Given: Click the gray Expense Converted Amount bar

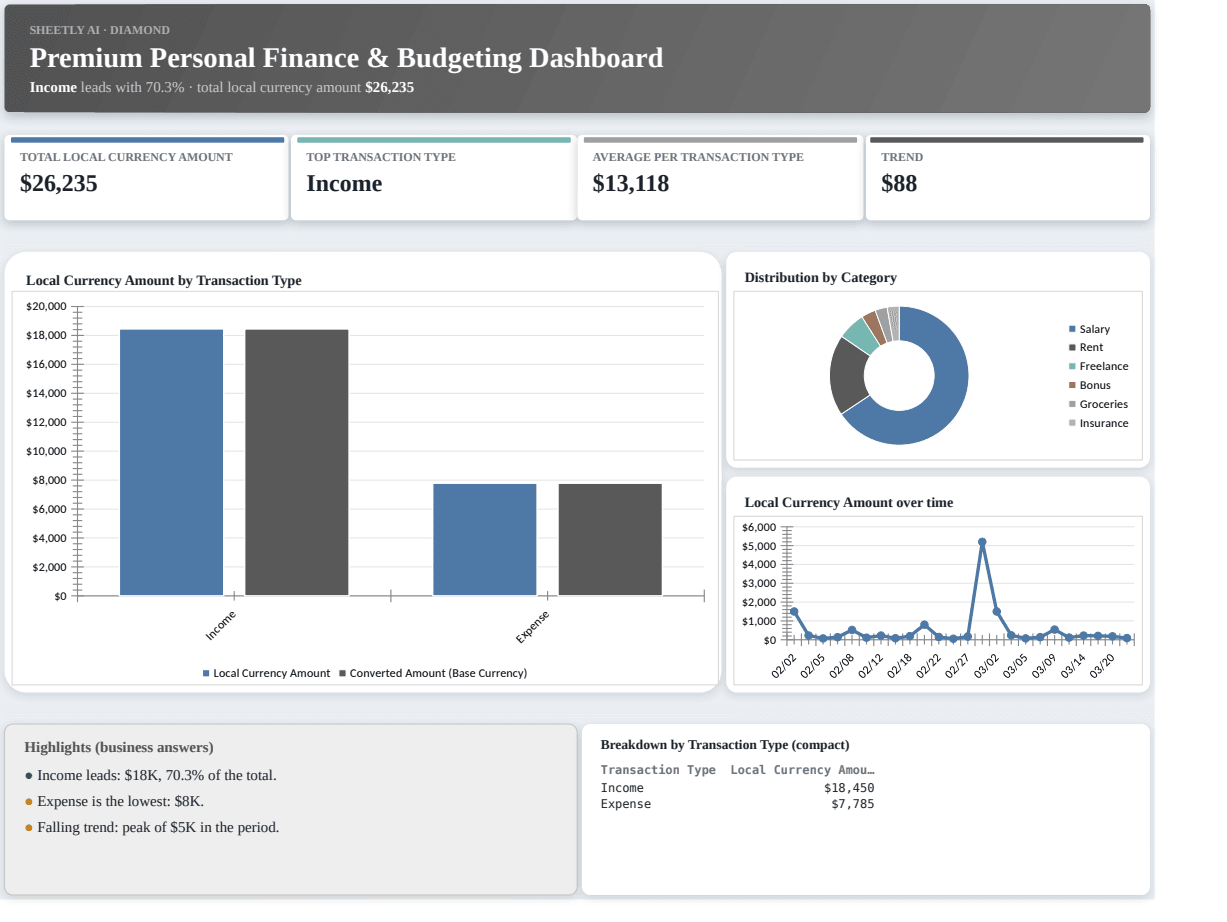Looking at the screenshot, I should pos(610,540).
